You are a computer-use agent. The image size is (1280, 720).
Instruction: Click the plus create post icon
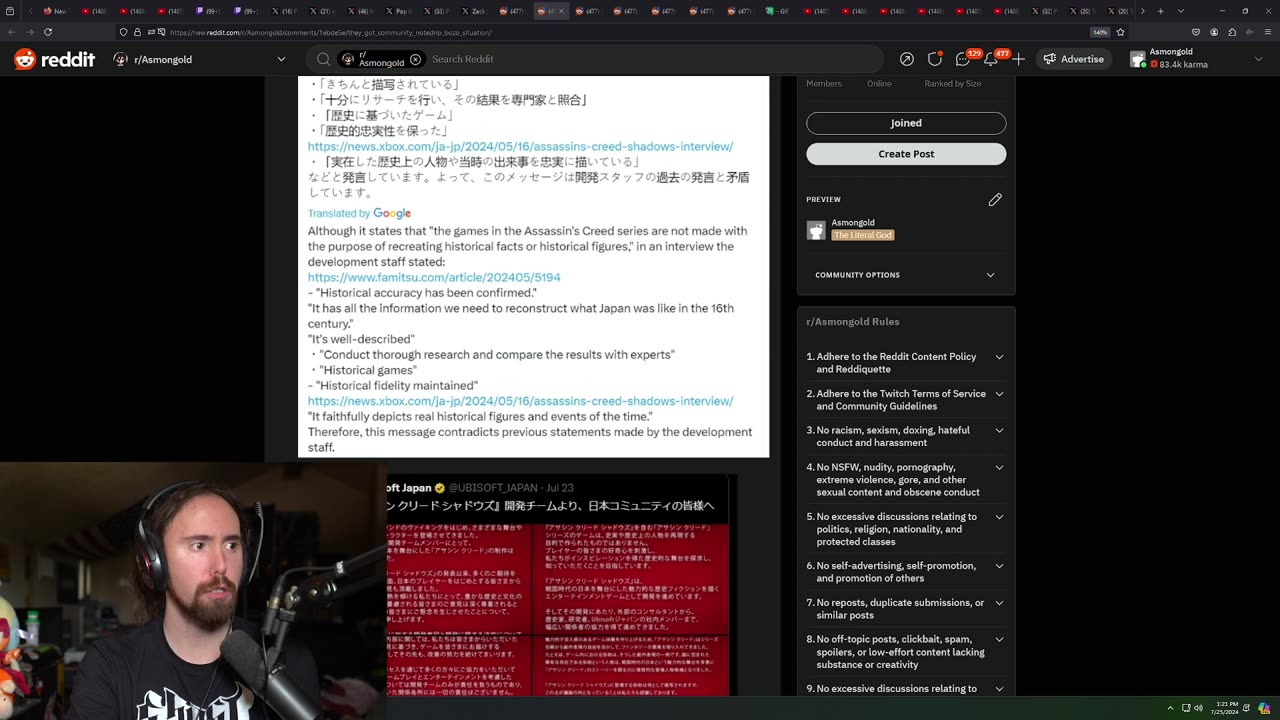pos(1018,59)
